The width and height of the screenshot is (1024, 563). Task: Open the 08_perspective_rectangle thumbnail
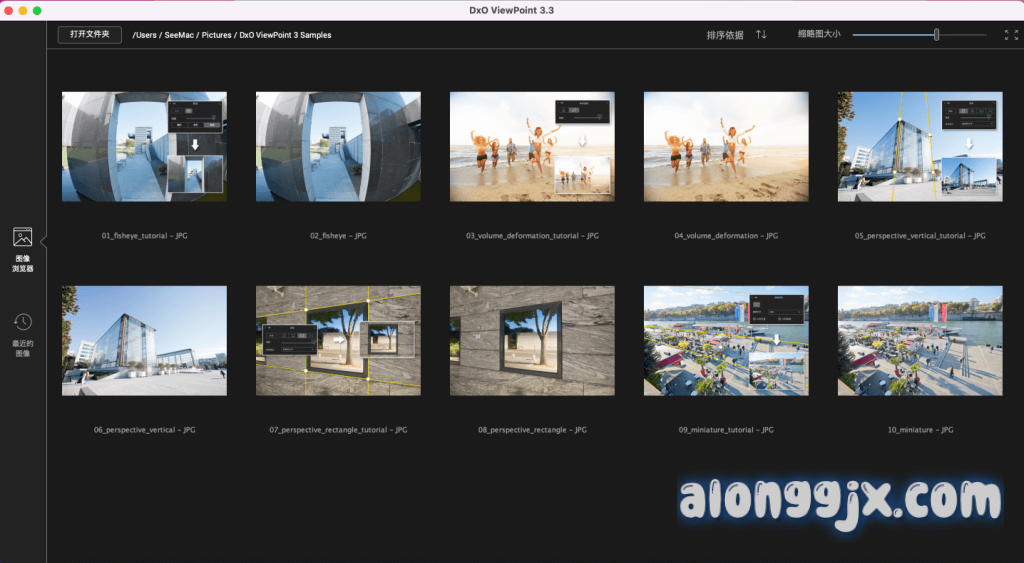pyautogui.click(x=532, y=341)
